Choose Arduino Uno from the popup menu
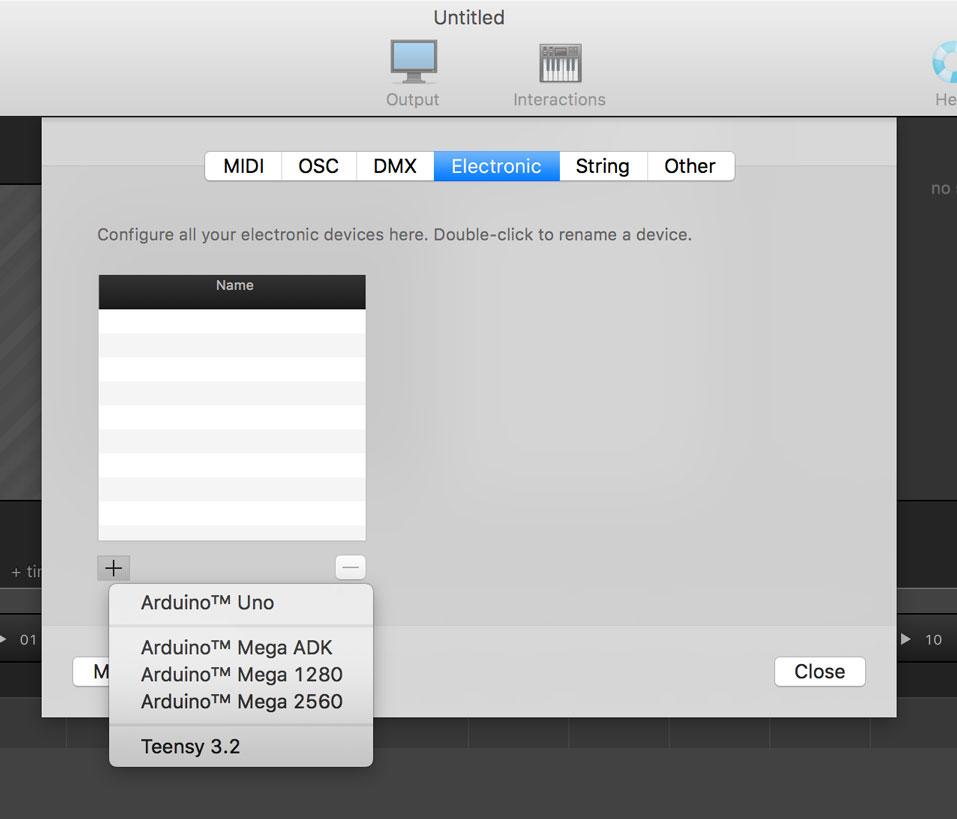Image resolution: width=957 pixels, height=819 pixels. point(207,603)
